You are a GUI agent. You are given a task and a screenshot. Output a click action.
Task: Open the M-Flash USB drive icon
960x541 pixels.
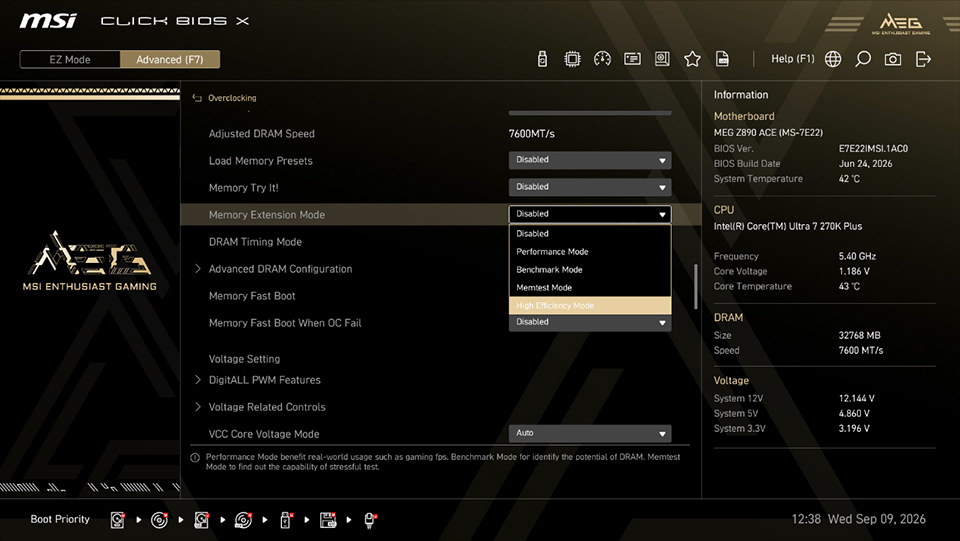tap(542, 59)
